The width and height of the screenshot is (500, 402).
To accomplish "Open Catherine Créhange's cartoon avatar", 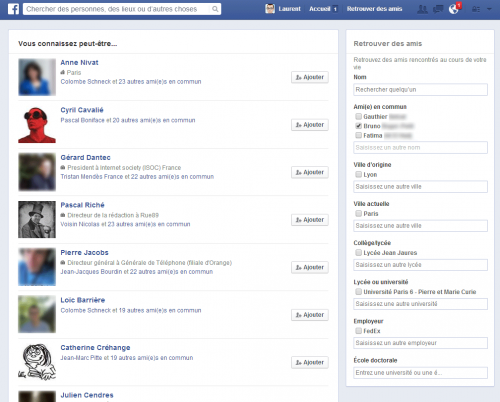I will [x=37, y=362].
